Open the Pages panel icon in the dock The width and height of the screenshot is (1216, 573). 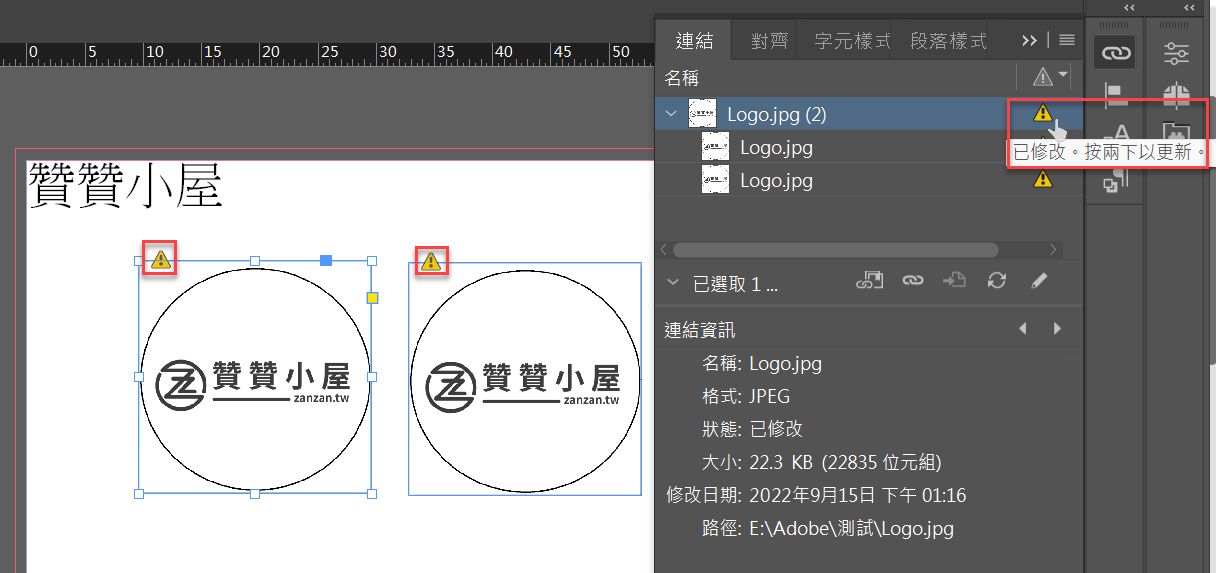(1176, 94)
